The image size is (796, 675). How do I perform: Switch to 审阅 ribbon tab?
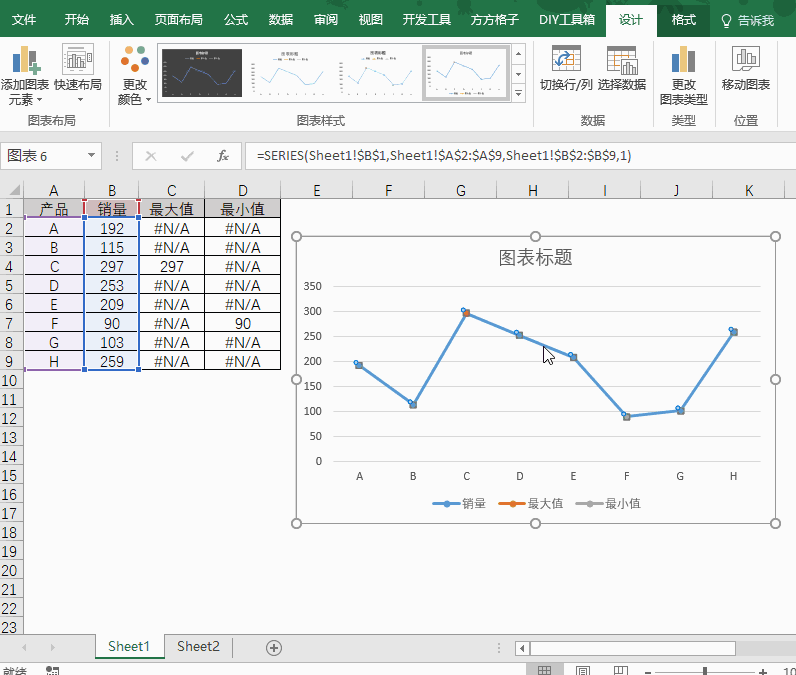pyautogui.click(x=326, y=20)
